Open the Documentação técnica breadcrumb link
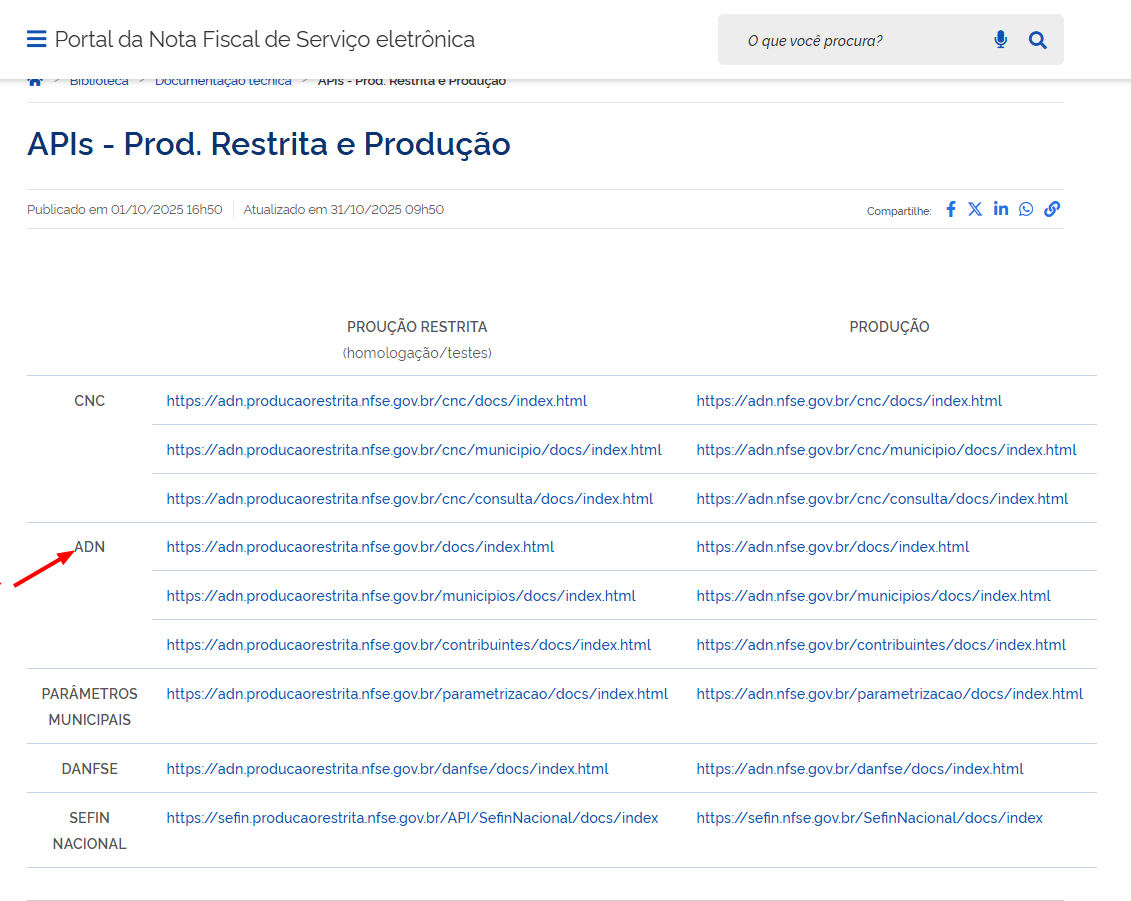This screenshot has height=901, width=1131. [x=223, y=81]
